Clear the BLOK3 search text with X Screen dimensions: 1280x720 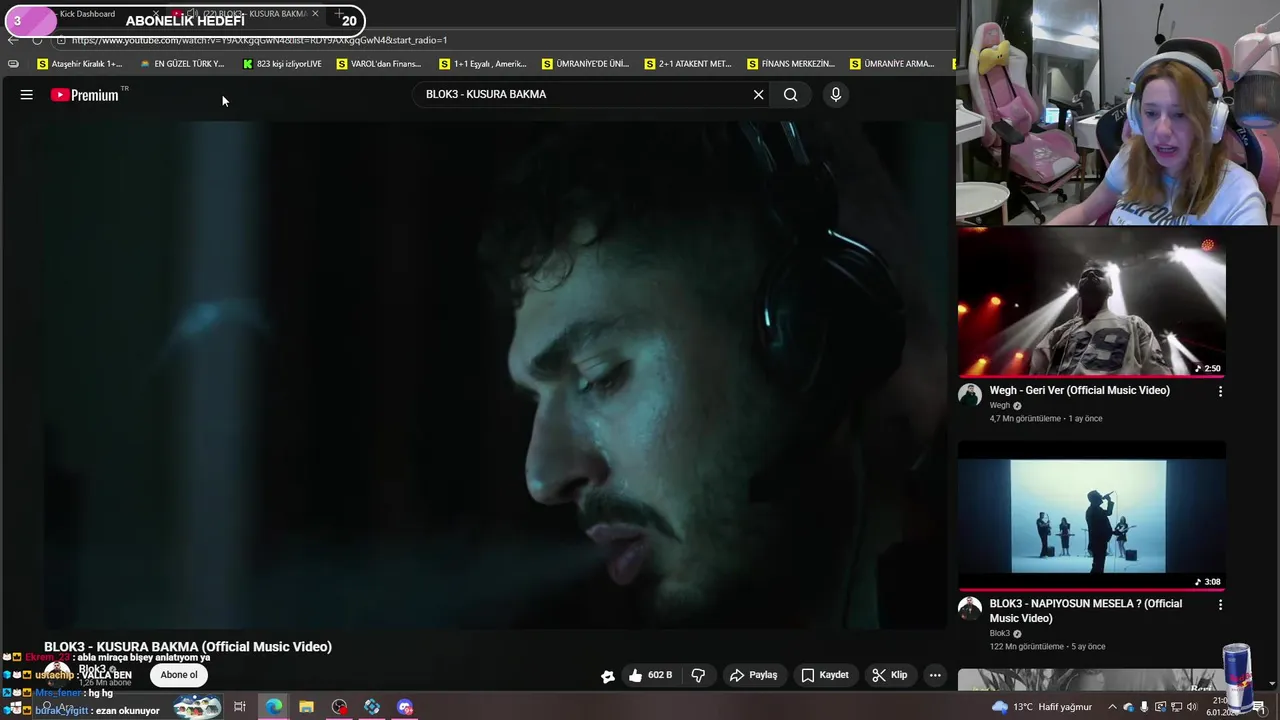click(758, 95)
